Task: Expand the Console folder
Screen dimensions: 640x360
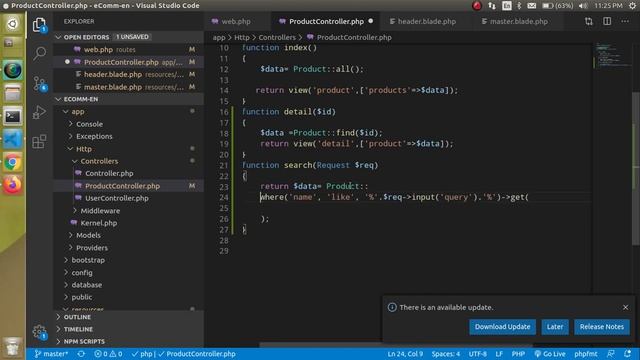Action: 129,124
